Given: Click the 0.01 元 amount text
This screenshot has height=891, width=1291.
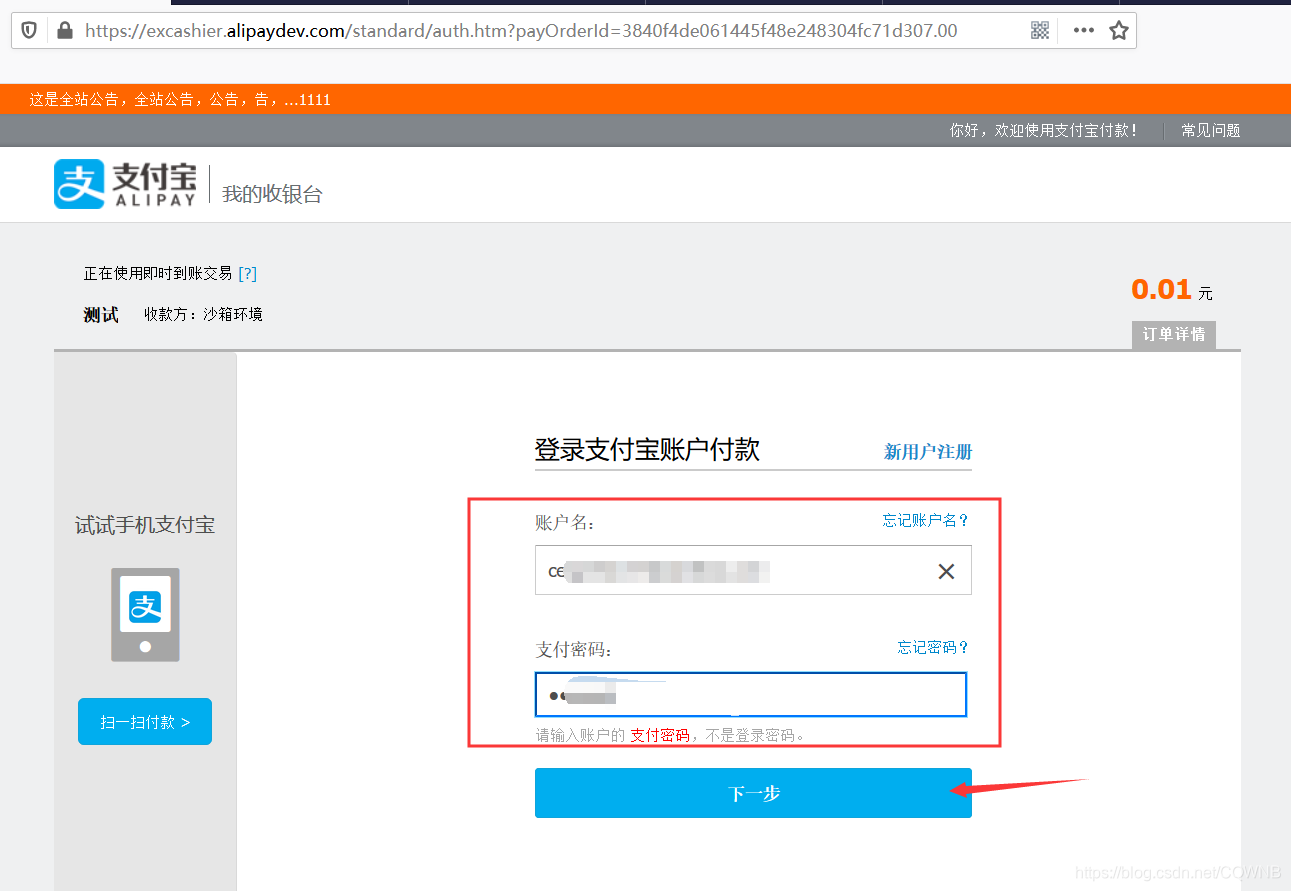Looking at the screenshot, I should (1171, 290).
